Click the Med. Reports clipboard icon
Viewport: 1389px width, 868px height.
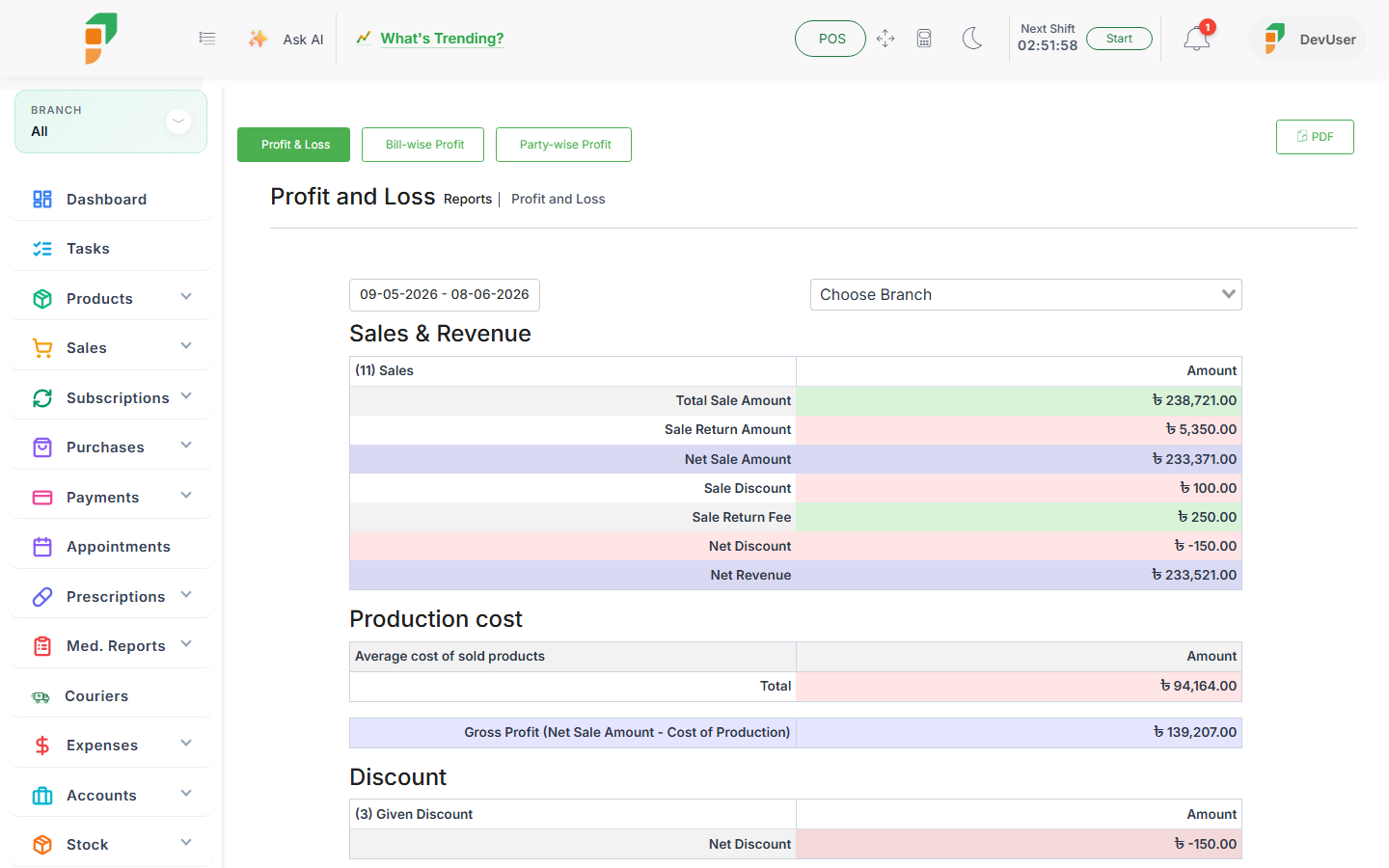pos(42,646)
